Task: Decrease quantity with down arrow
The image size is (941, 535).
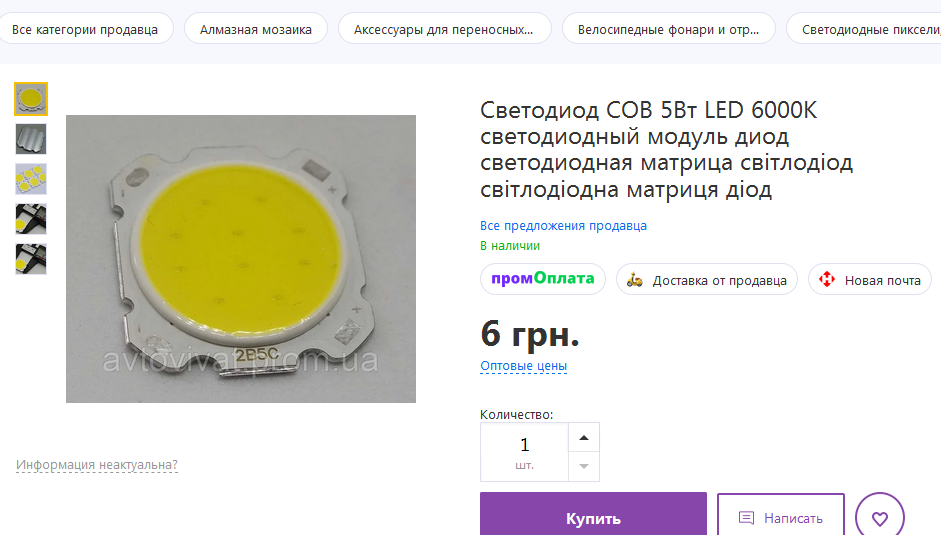Action: click(584, 467)
